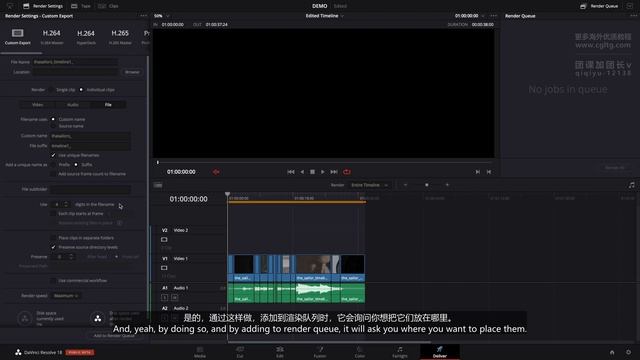The height and width of the screenshot is (360, 640).
Task: Open the Fairlight page
Action: coord(400,352)
